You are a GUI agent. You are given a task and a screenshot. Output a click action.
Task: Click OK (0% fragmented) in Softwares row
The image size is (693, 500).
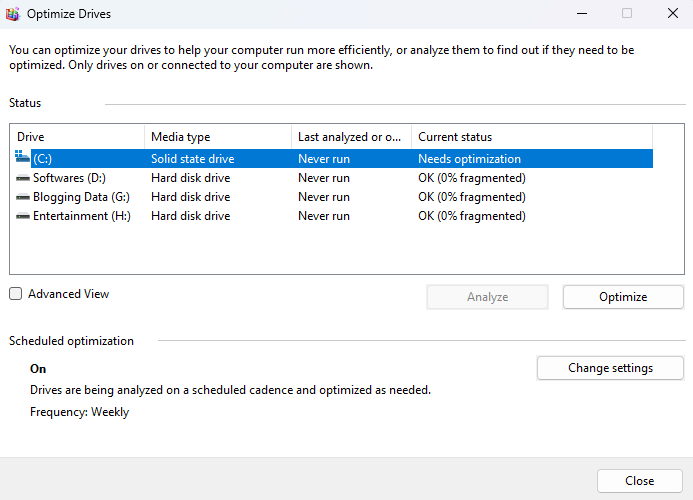(472, 178)
